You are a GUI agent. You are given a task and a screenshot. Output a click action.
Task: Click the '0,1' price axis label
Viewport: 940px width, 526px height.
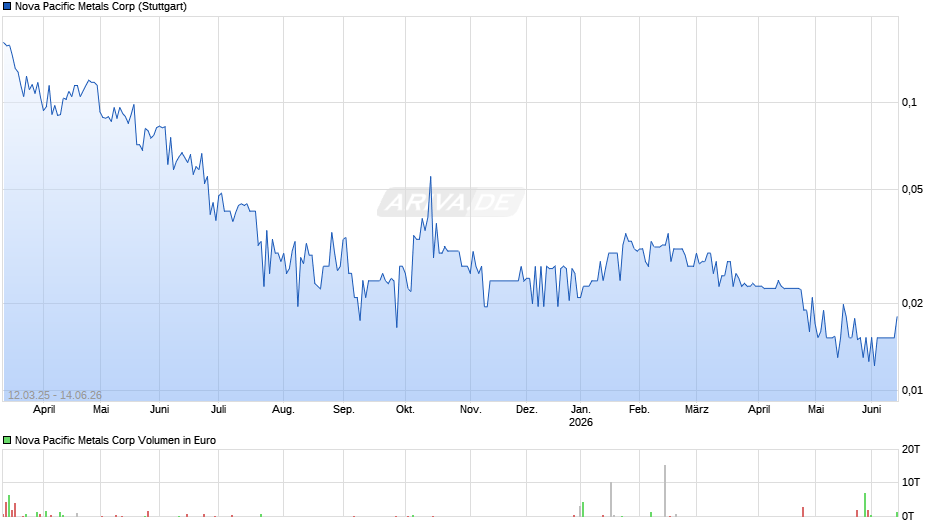tap(909, 103)
